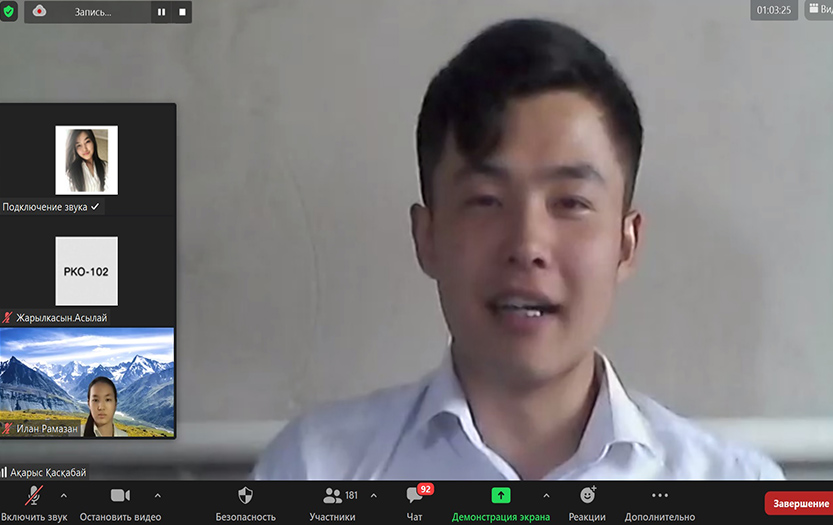
Task: Expand video options arrow beside camera
Action: click(157, 495)
